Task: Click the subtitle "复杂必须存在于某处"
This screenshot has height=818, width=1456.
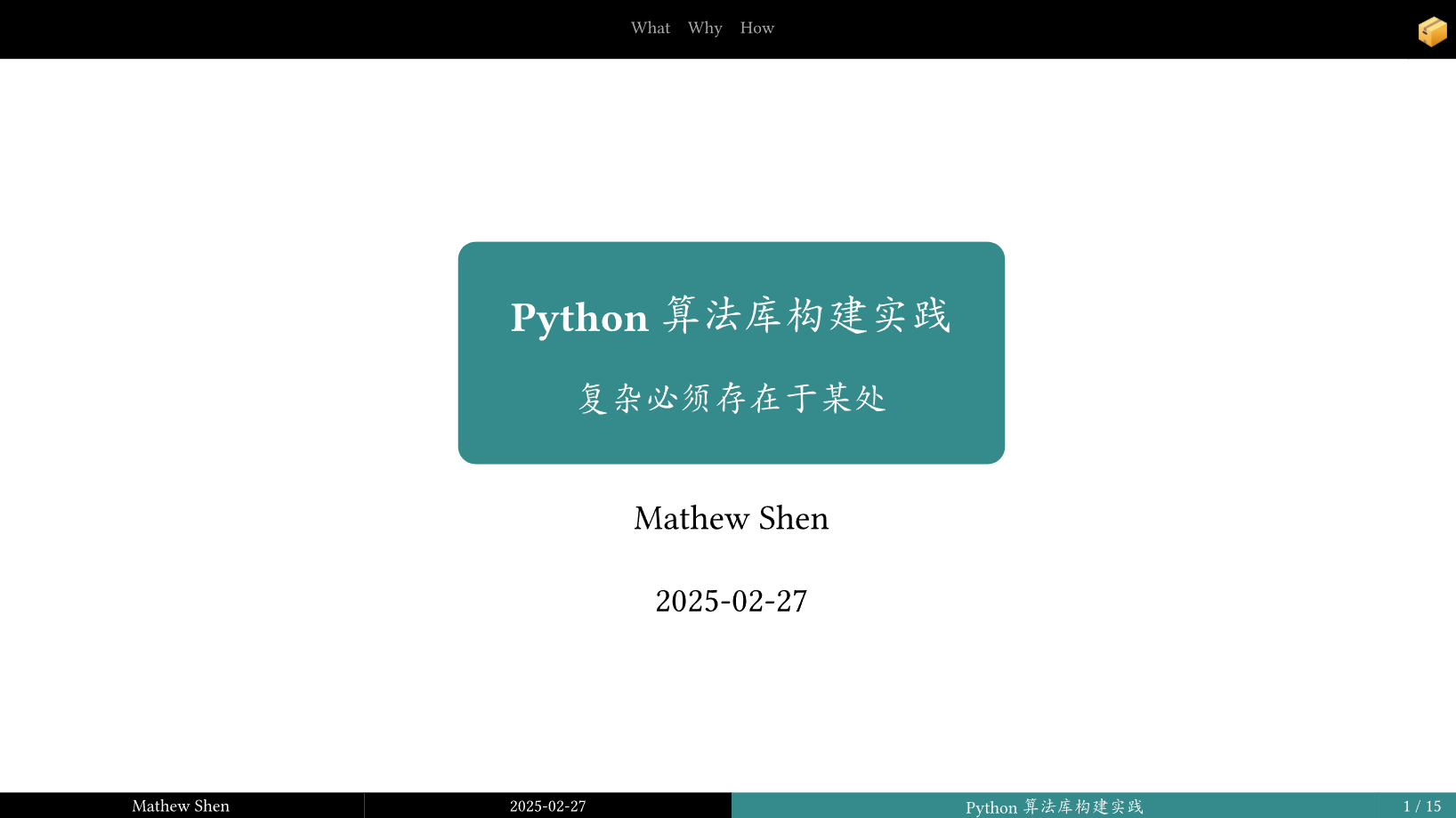Action: coord(732,398)
